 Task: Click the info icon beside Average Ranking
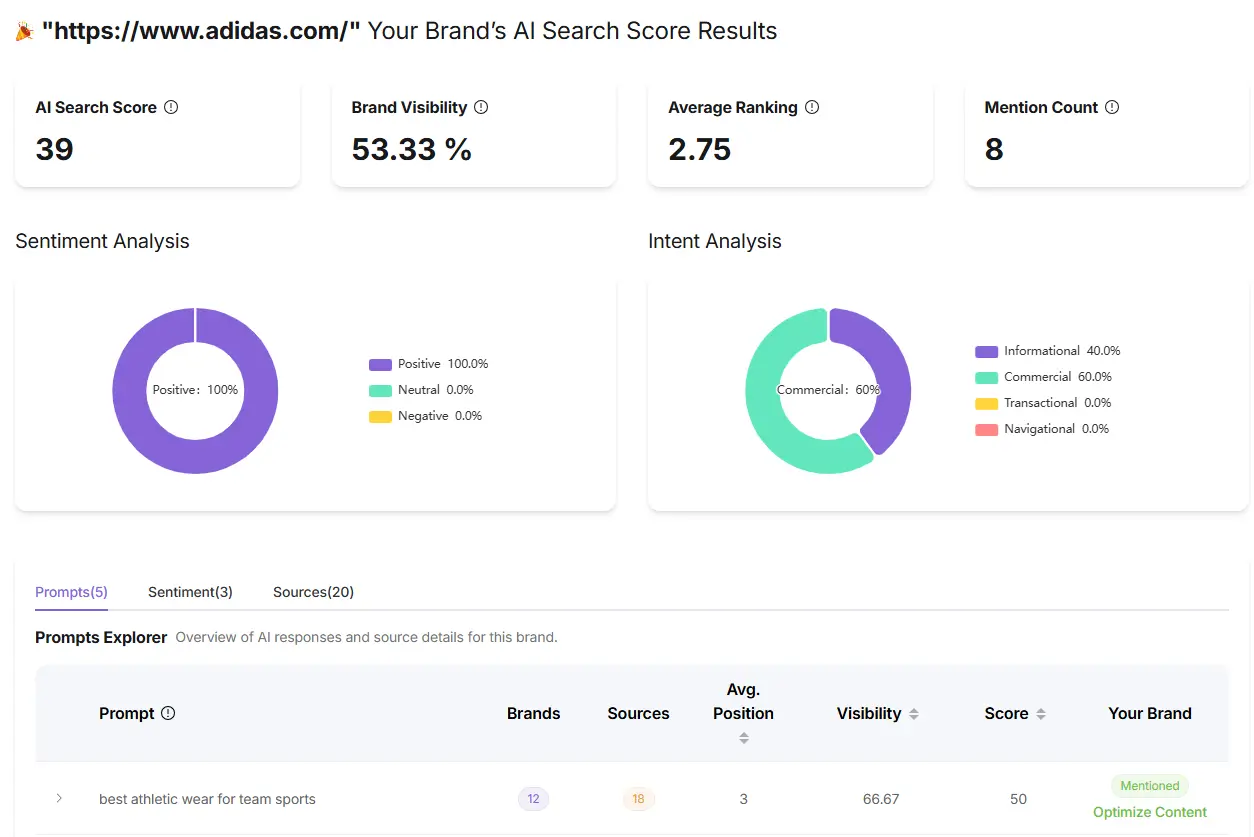pos(812,107)
